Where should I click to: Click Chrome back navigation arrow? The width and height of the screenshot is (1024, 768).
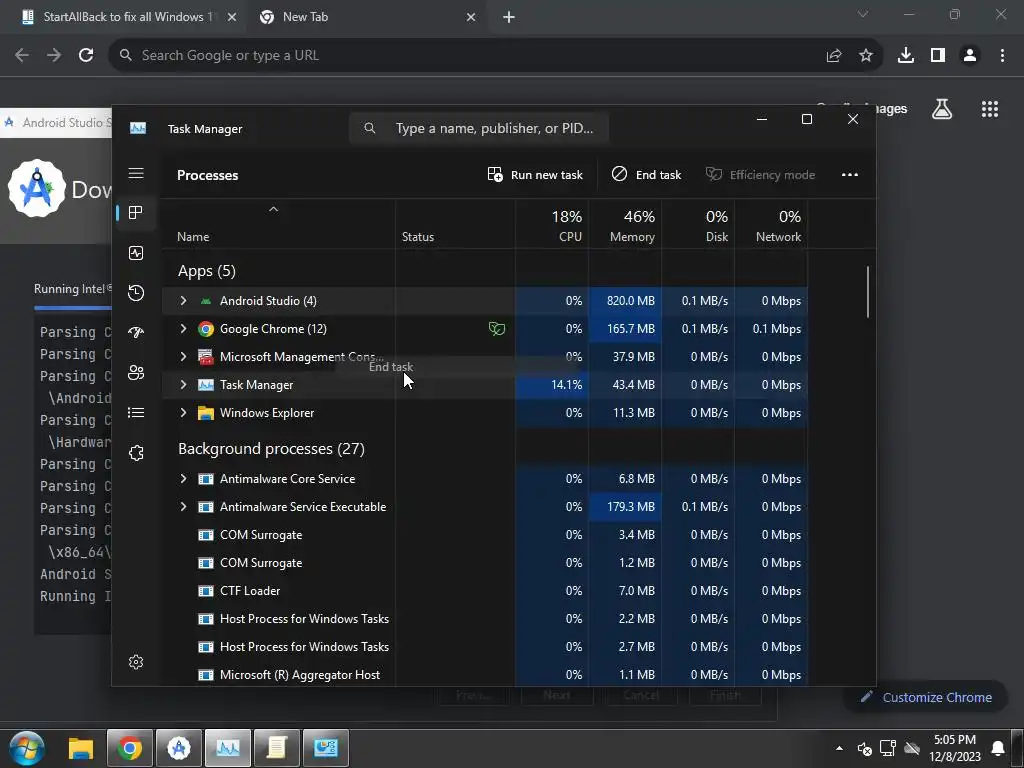[x=22, y=55]
